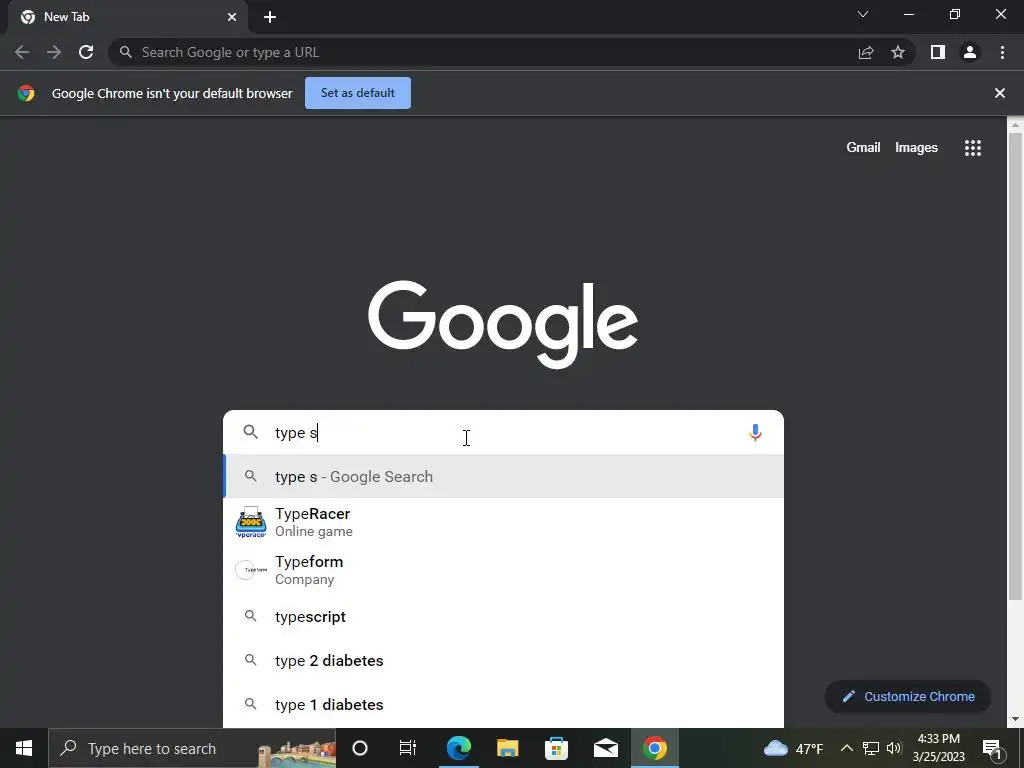Screen dimensions: 1024x768
Task: Open the tab search chevron
Action: tap(863, 14)
